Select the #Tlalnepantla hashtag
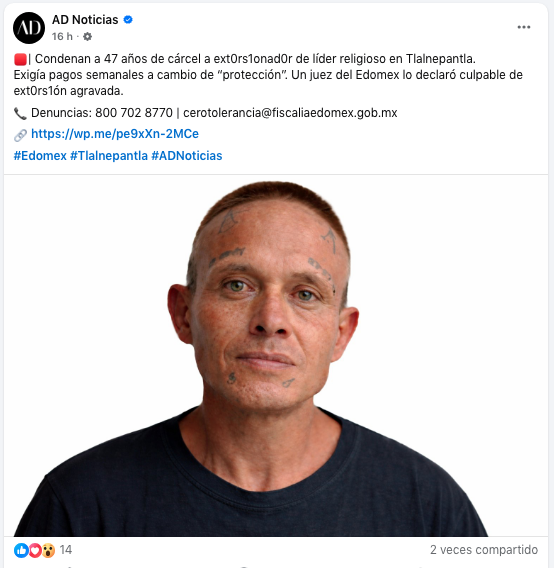Viewport: 554px width, 568px height. (x=109, y=156)
